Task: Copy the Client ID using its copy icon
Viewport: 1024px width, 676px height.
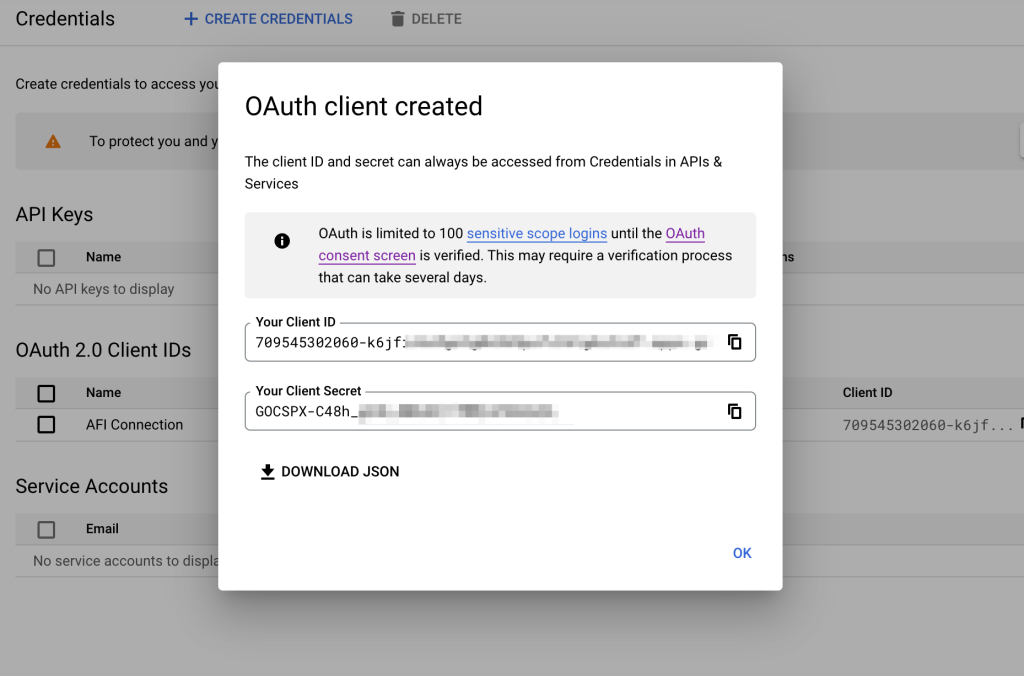Action: 735,342
